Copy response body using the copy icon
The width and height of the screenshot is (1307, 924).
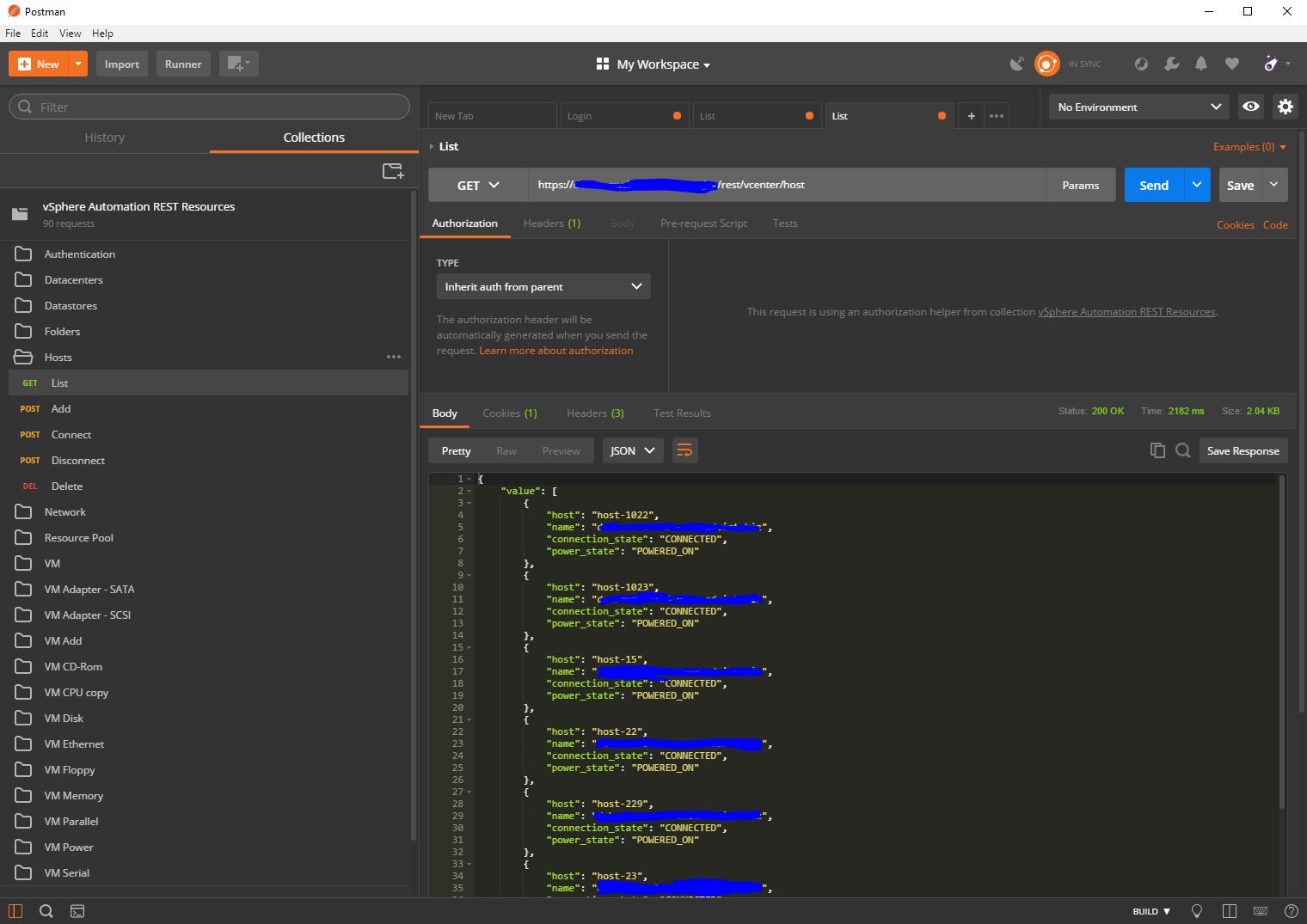1157,450
